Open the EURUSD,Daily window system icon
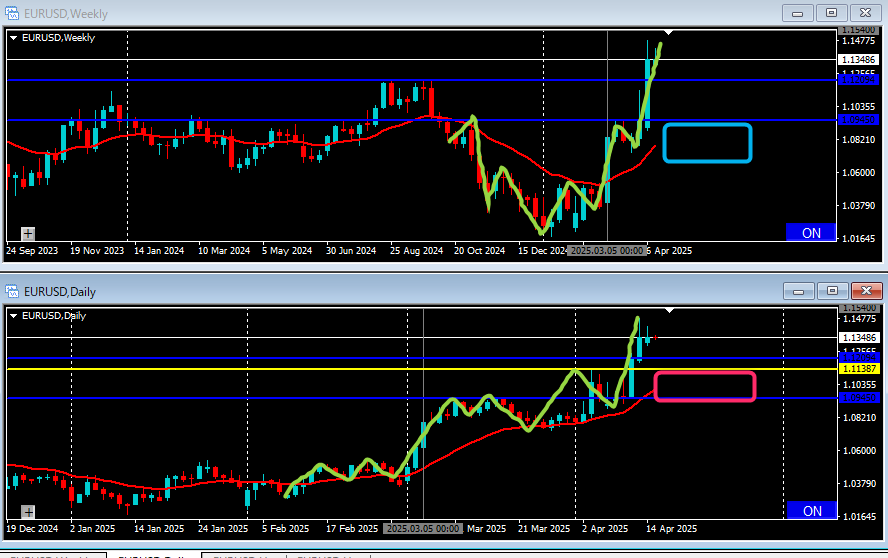888x558 pixels. click(13, 291)
